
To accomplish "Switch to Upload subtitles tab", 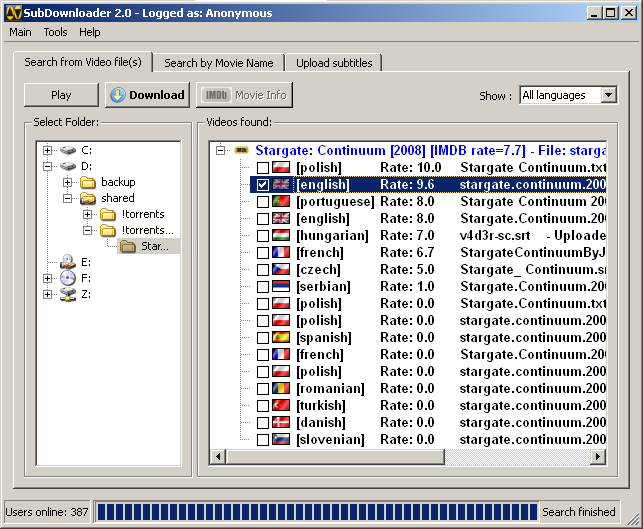I will tap(334, 63).
